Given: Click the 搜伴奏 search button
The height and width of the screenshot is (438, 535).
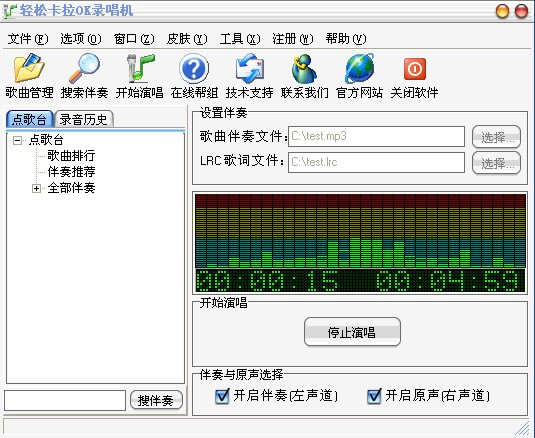Looking at the screenshot, I should click(x=156, y=400).
